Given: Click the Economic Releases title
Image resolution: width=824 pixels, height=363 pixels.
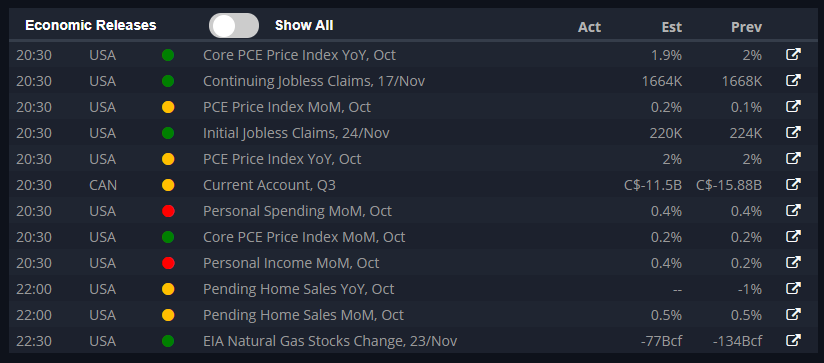Looking at the screenshot, I should (x=91, y=25).
